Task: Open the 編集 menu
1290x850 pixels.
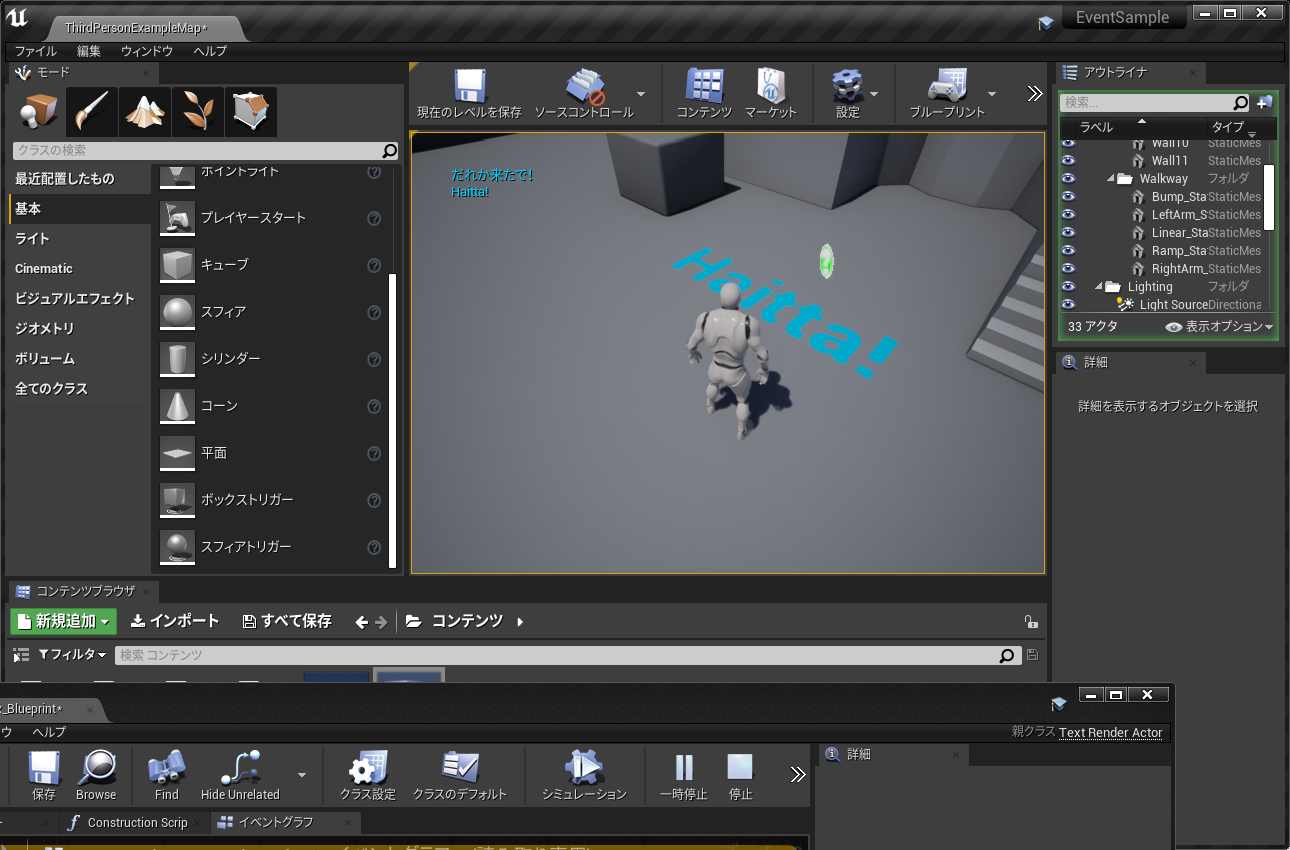Action: [89, 51]
